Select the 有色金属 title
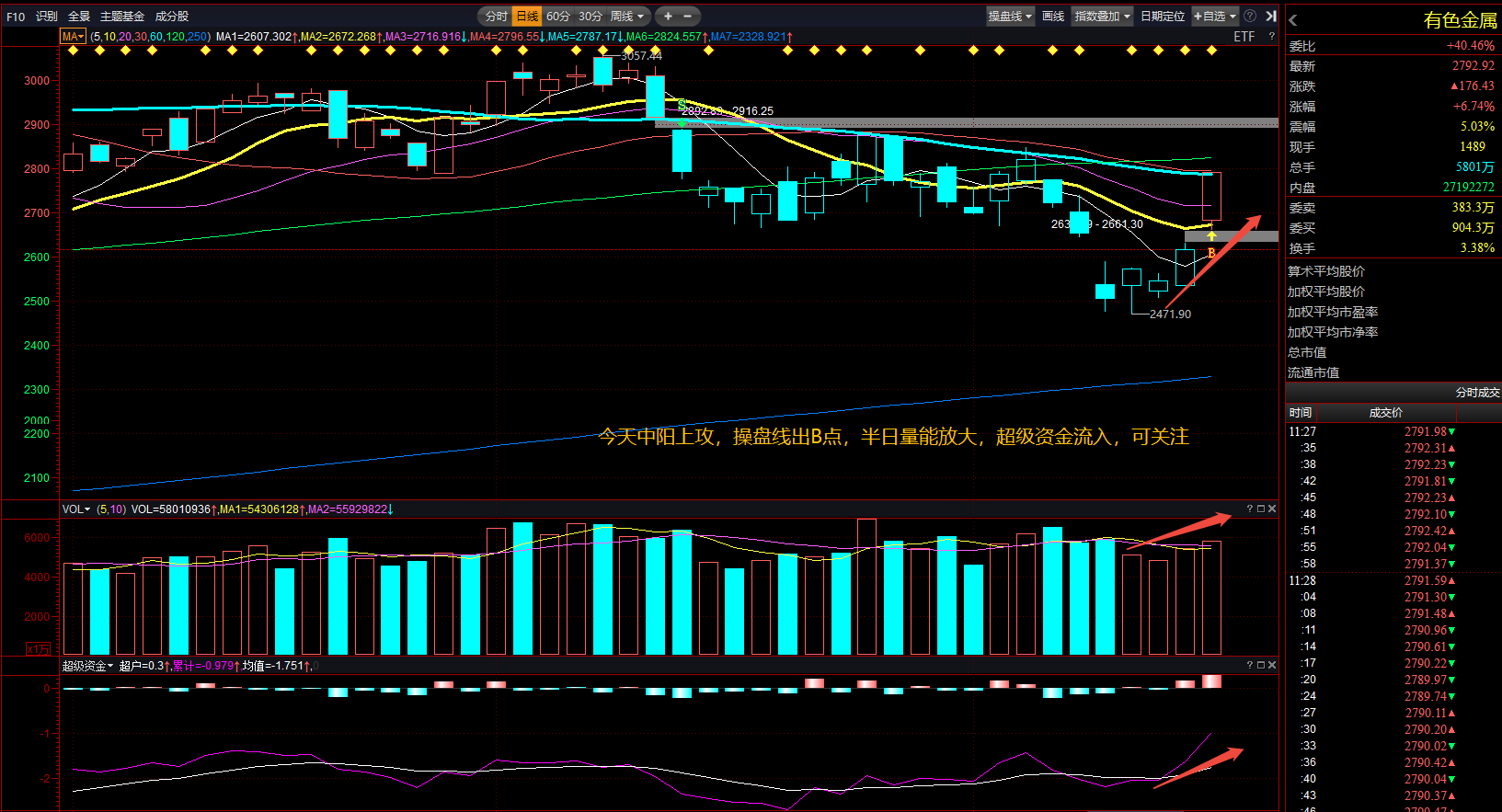The width and height of the screenshot is (1502, 812). pyautogui.click(x=1460, y=20)
